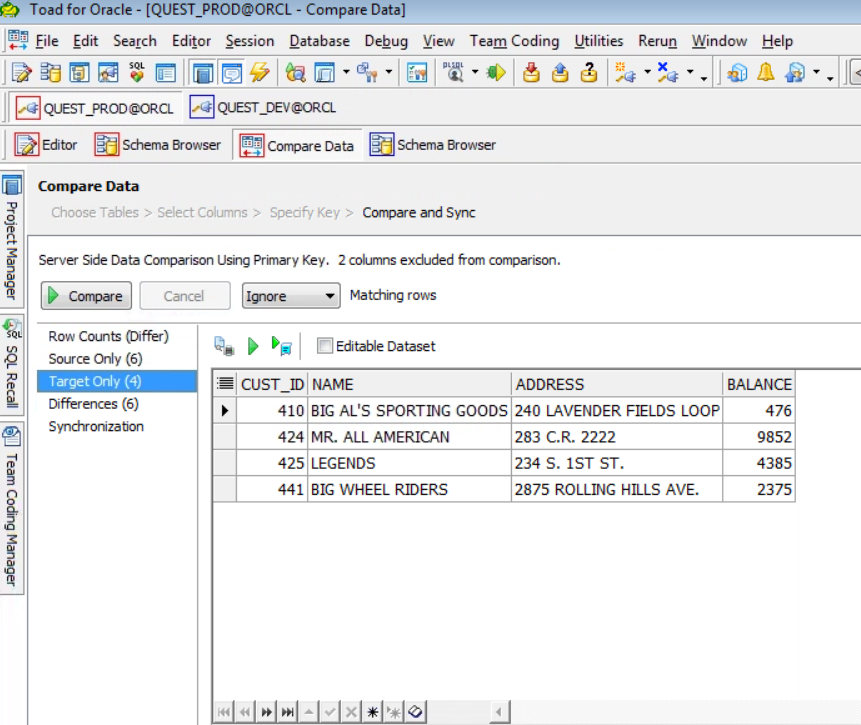
Task: Click the grid column chooser icon left of CUST_ID
Action: [x=225, y=383]
